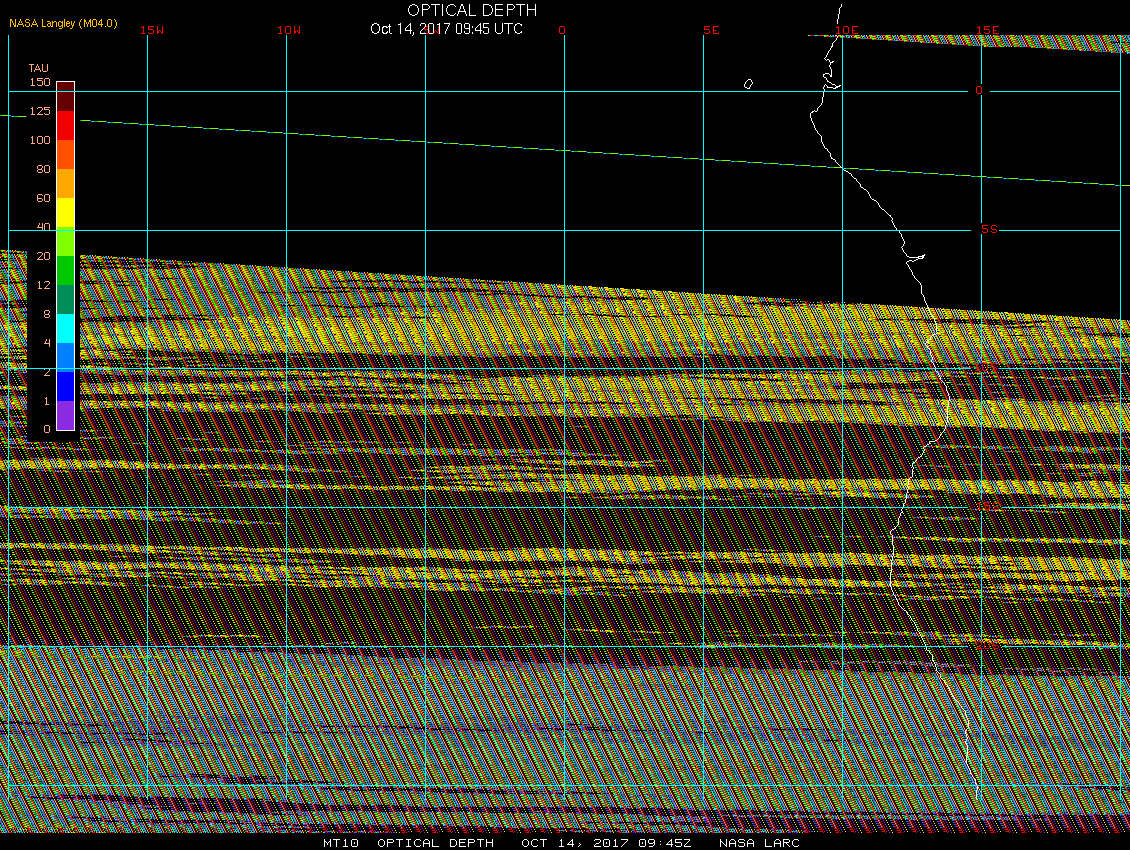
Task: Select the "2" value in the TAU legend
Action: tap(47, 372)
